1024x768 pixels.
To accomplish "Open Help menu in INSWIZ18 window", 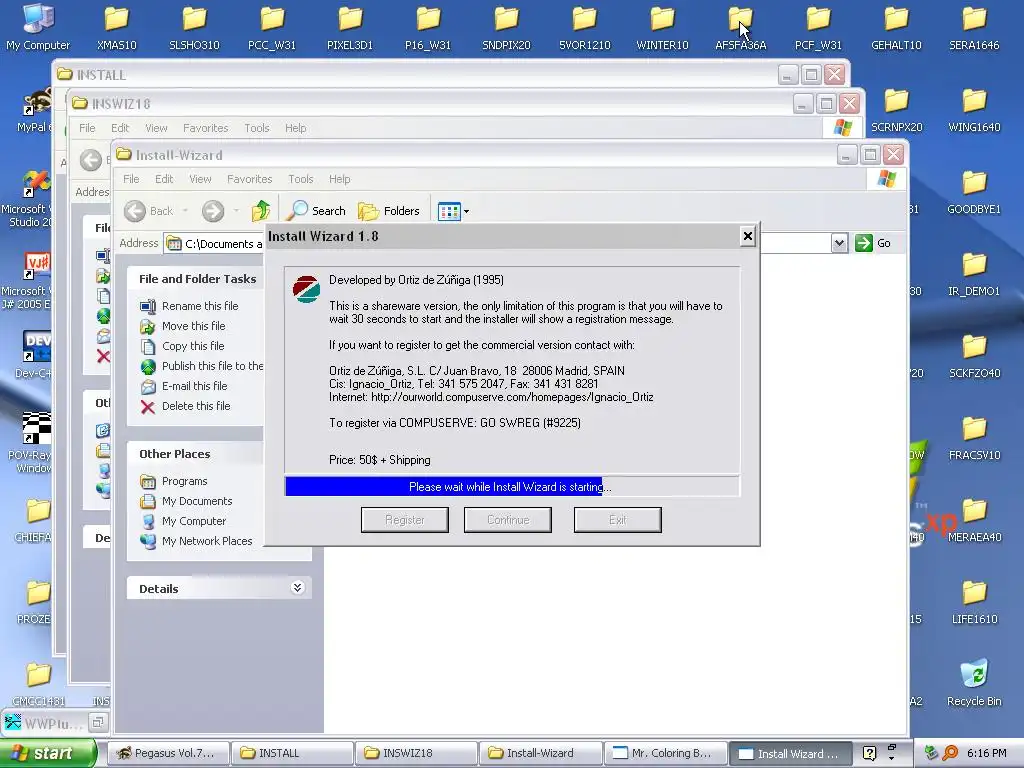I will [x=295, y=128].
